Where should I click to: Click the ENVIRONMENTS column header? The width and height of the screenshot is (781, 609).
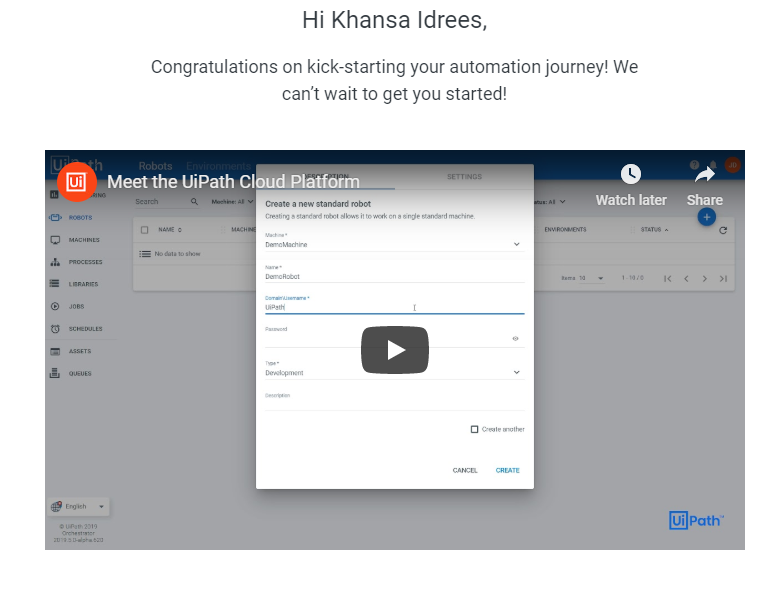[x=565, y=230]
